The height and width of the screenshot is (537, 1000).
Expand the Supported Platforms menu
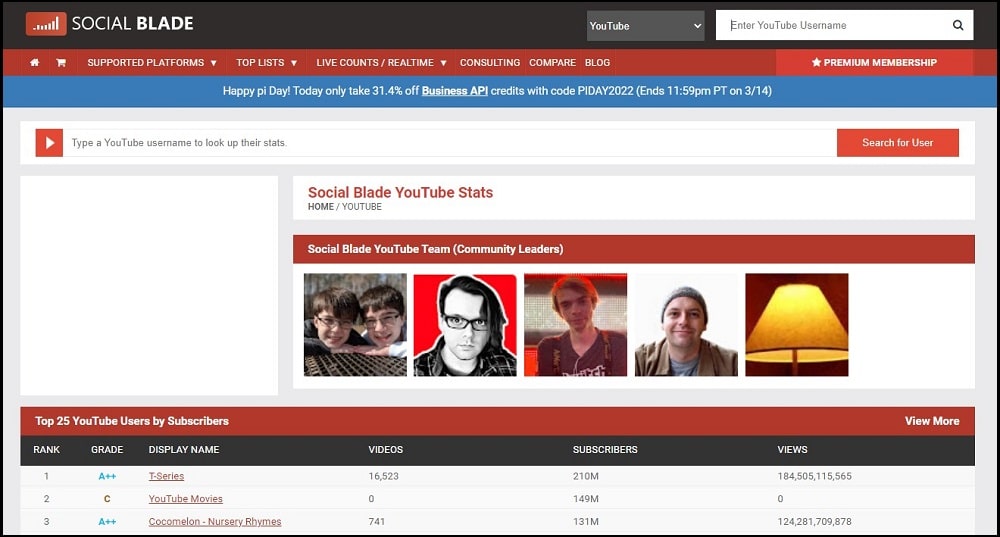coord(152,63)
